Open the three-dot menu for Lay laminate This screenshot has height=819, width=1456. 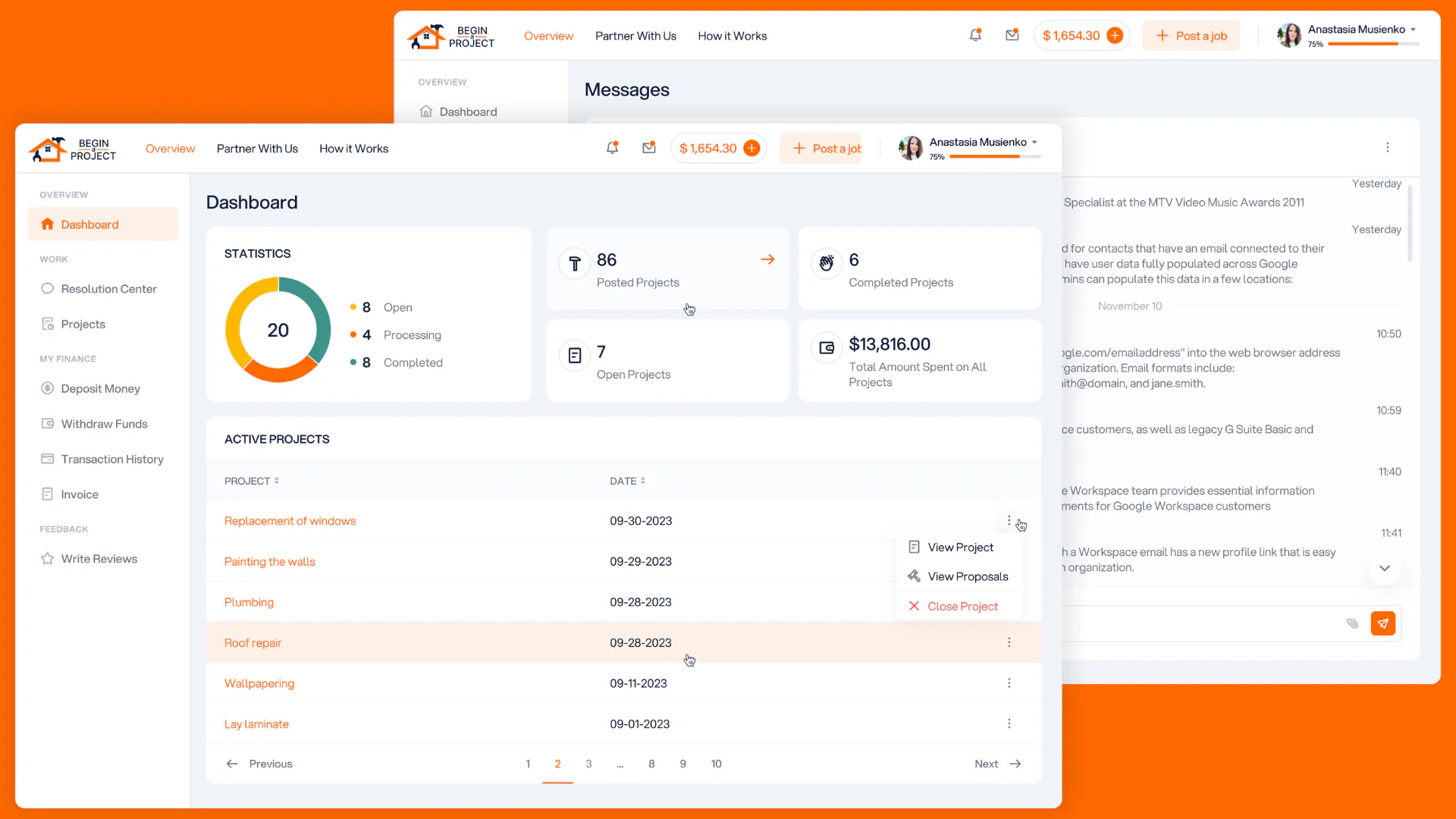(x=1009, y=723)
